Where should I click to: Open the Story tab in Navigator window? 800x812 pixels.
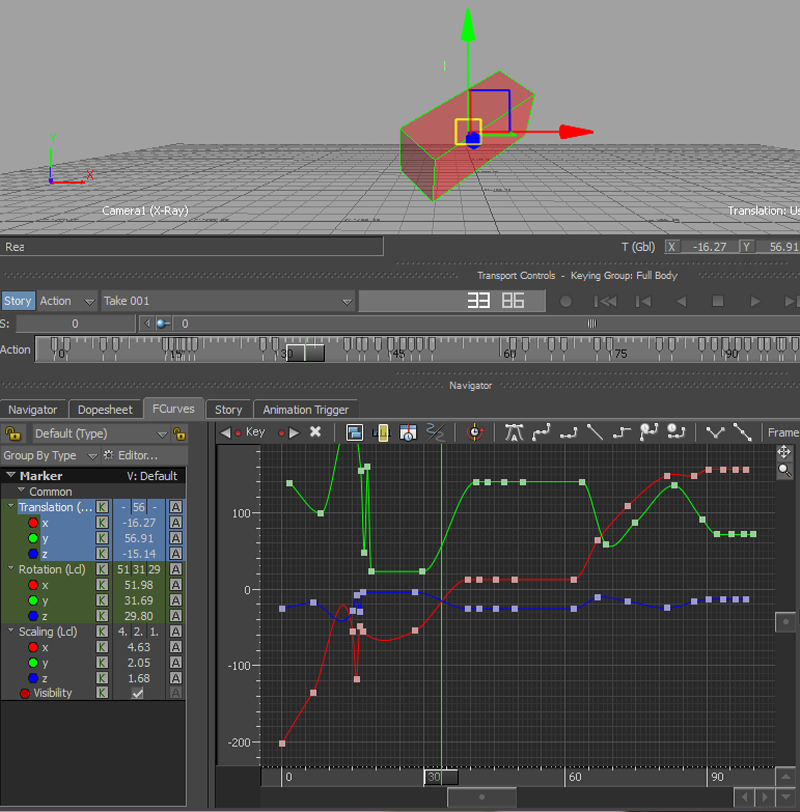point(228,410)
